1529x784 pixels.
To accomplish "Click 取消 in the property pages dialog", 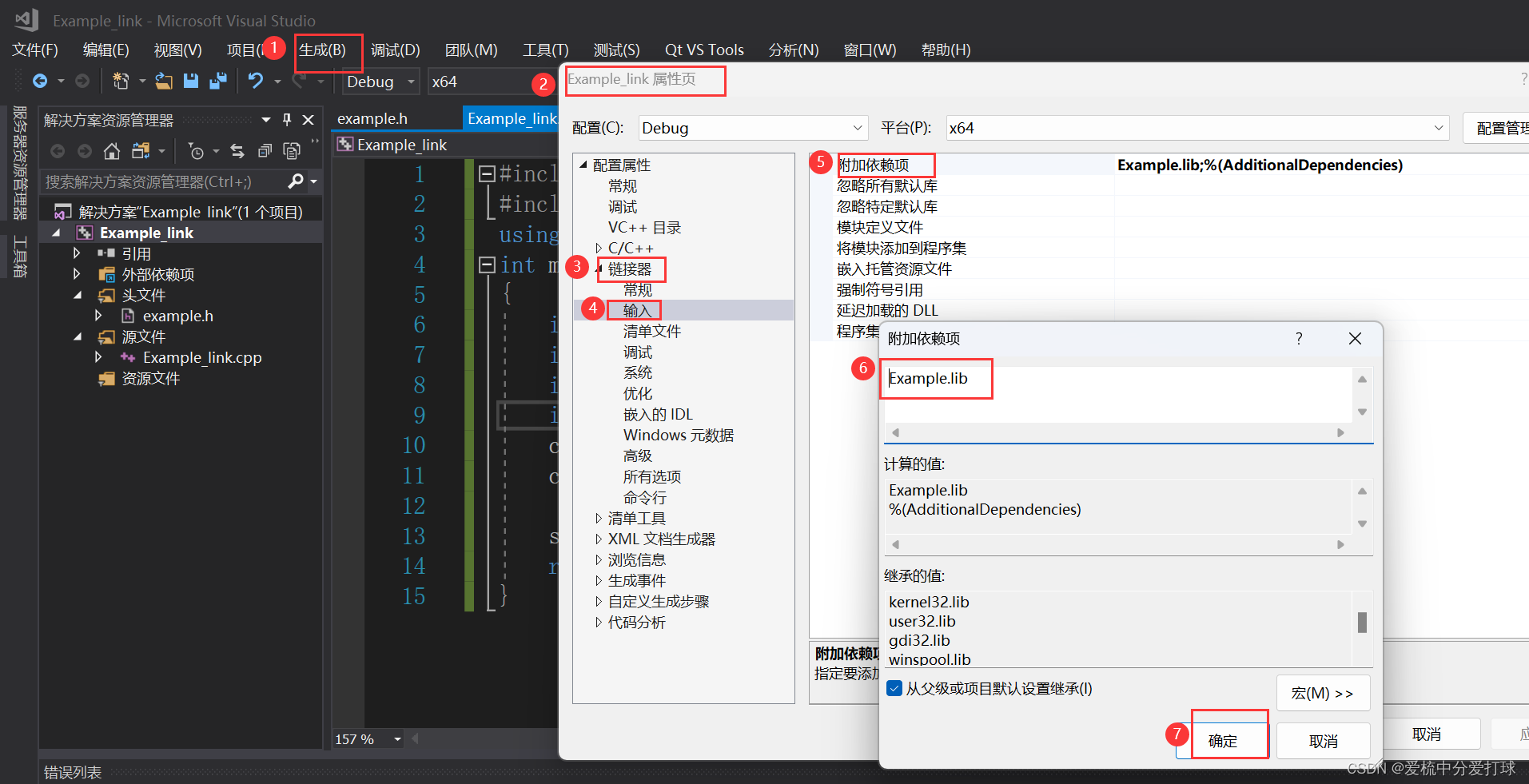I will click(1427, 734).
